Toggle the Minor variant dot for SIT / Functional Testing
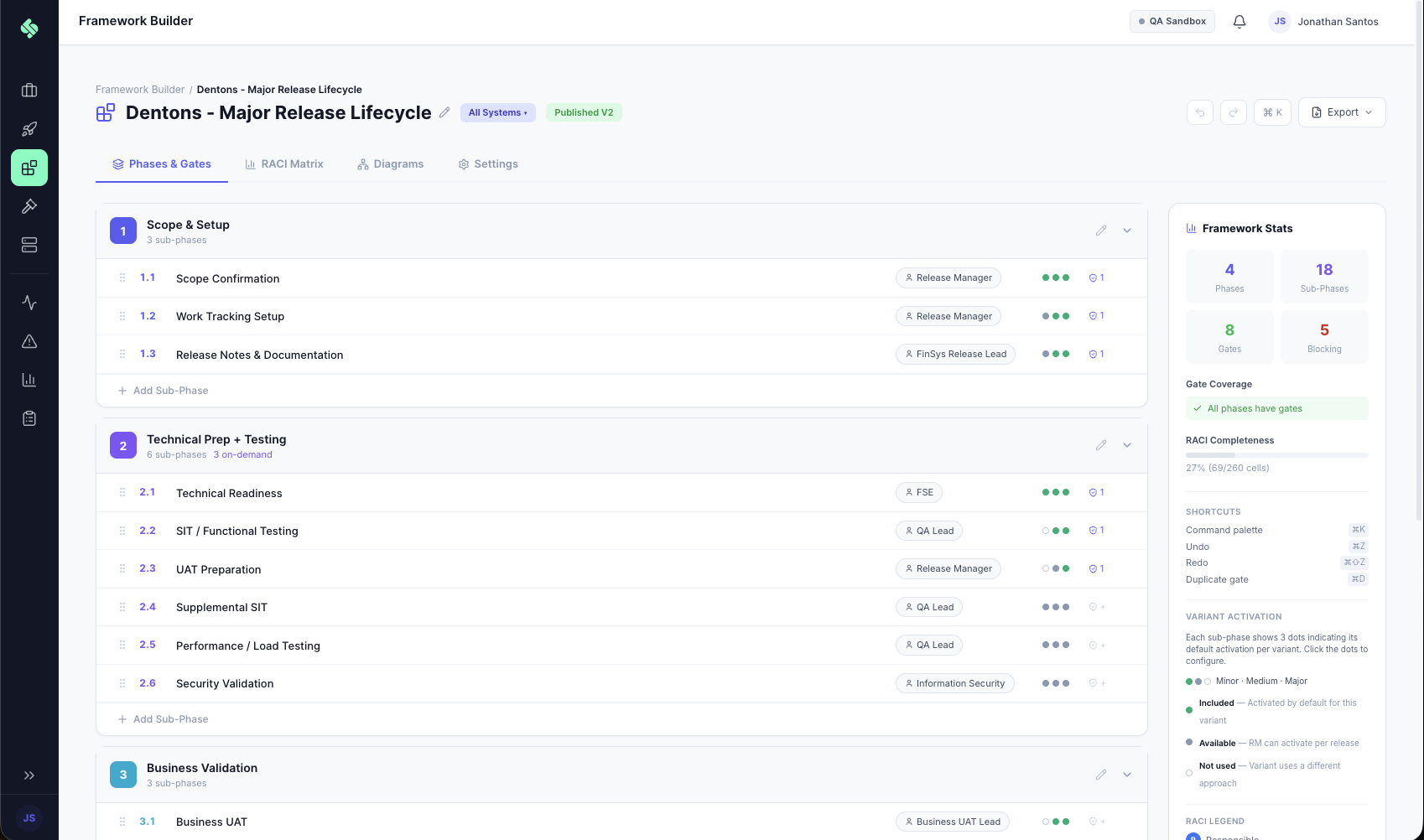 pos(1045,530)
